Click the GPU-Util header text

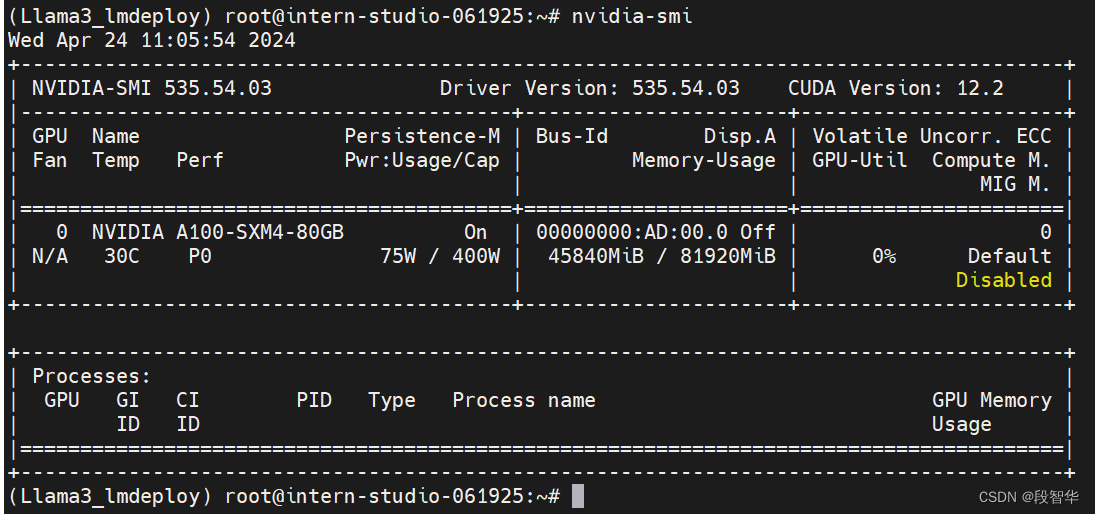pyautogui.click(x=860, y=161)
